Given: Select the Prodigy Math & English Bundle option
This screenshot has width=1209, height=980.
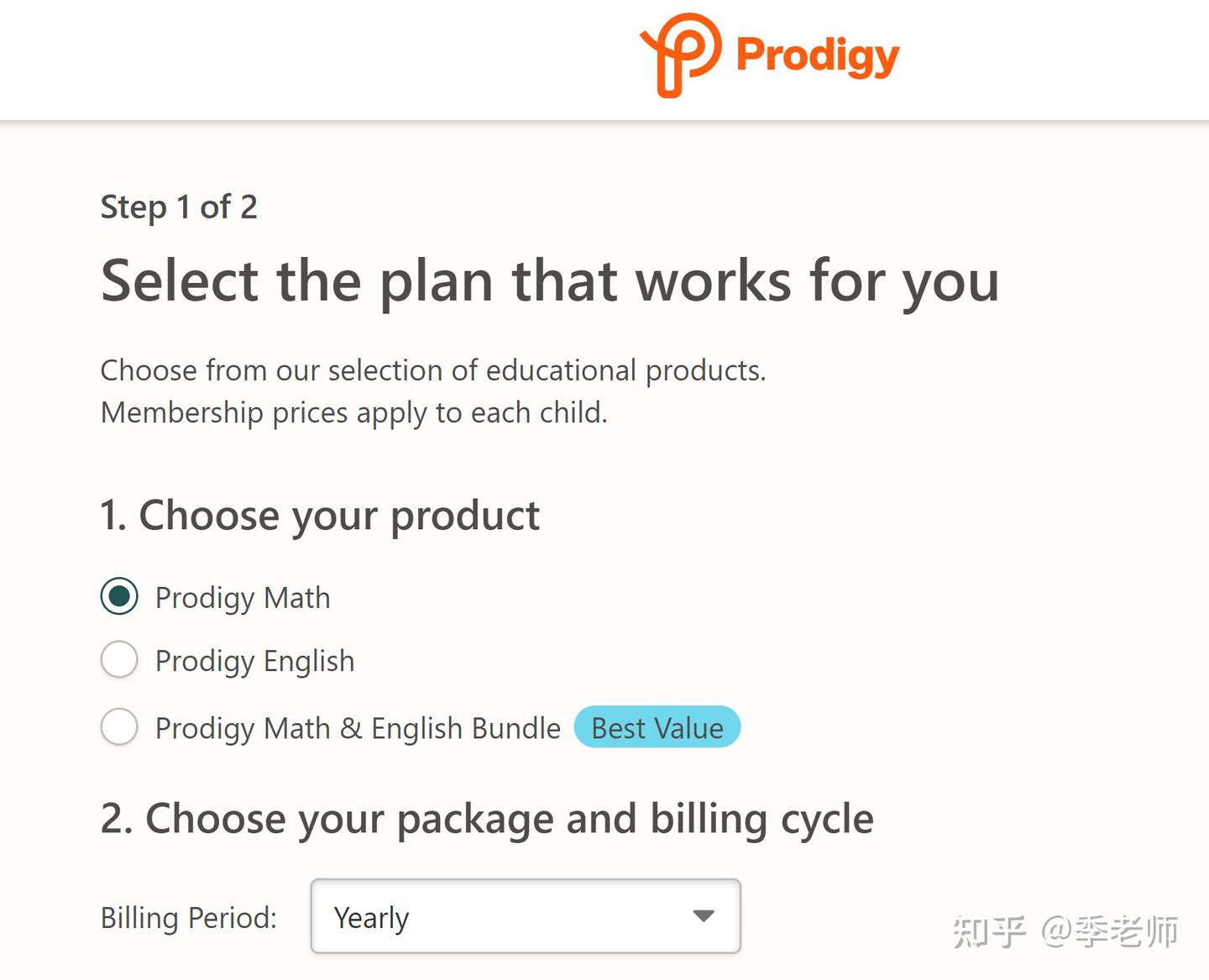Looking at the screenshot, I should (x=119, y=727).
